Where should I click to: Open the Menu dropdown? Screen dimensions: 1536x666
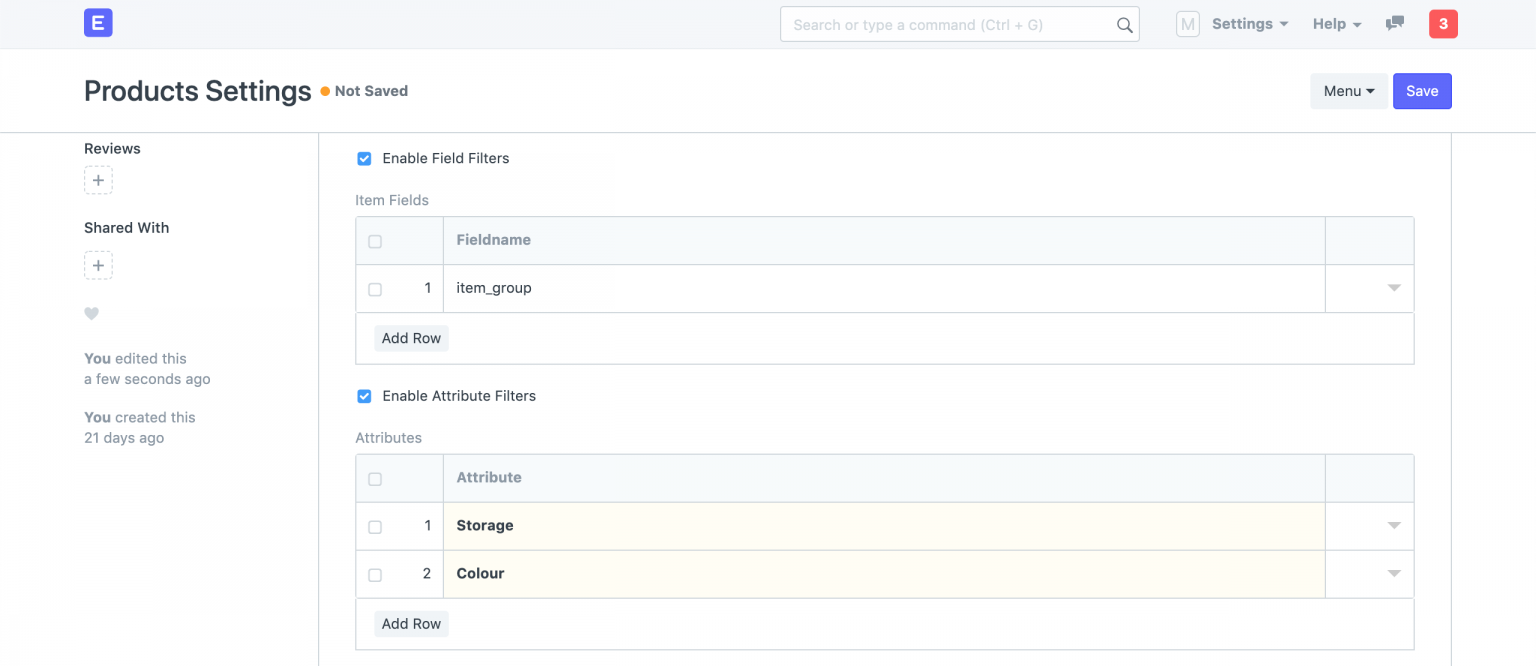(1348, 91)
